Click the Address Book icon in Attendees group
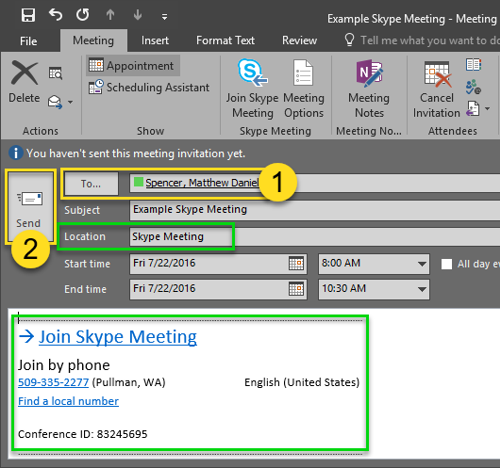 tap(473, 65)
